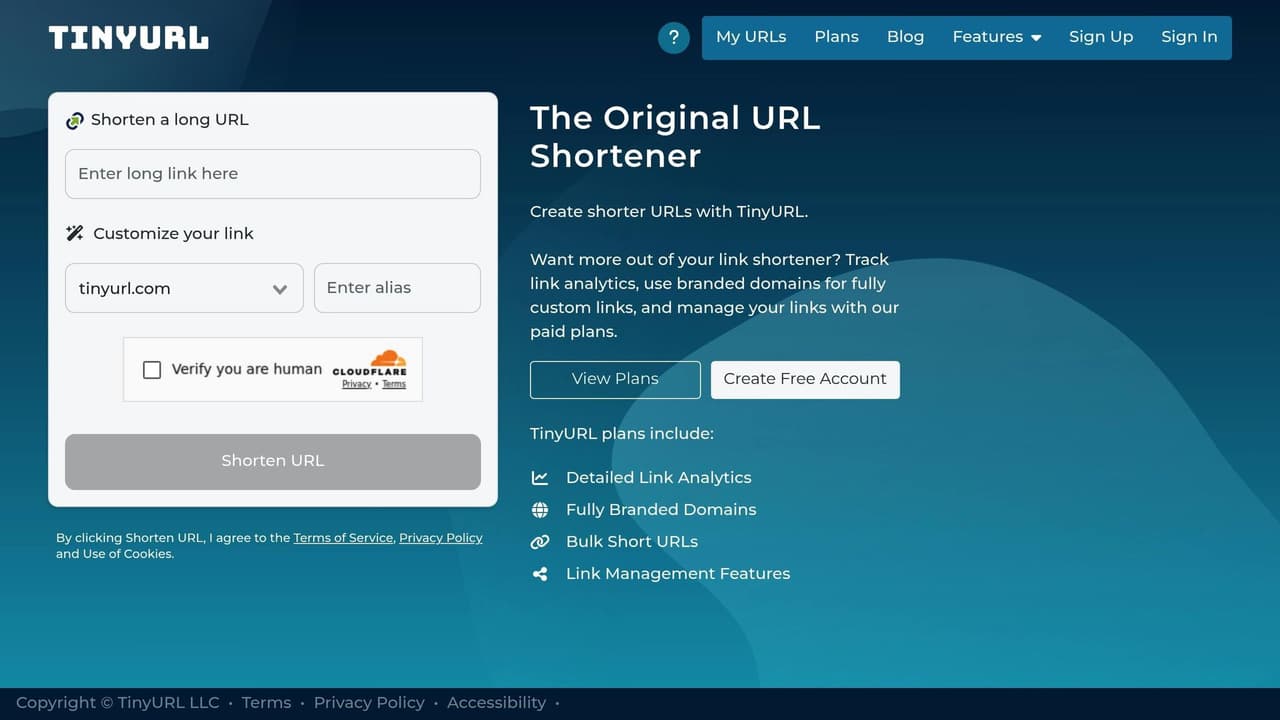The height and width of the screenshot is (720, 1280).
Task: Click the Enter alias field
Action: point(397,288)
